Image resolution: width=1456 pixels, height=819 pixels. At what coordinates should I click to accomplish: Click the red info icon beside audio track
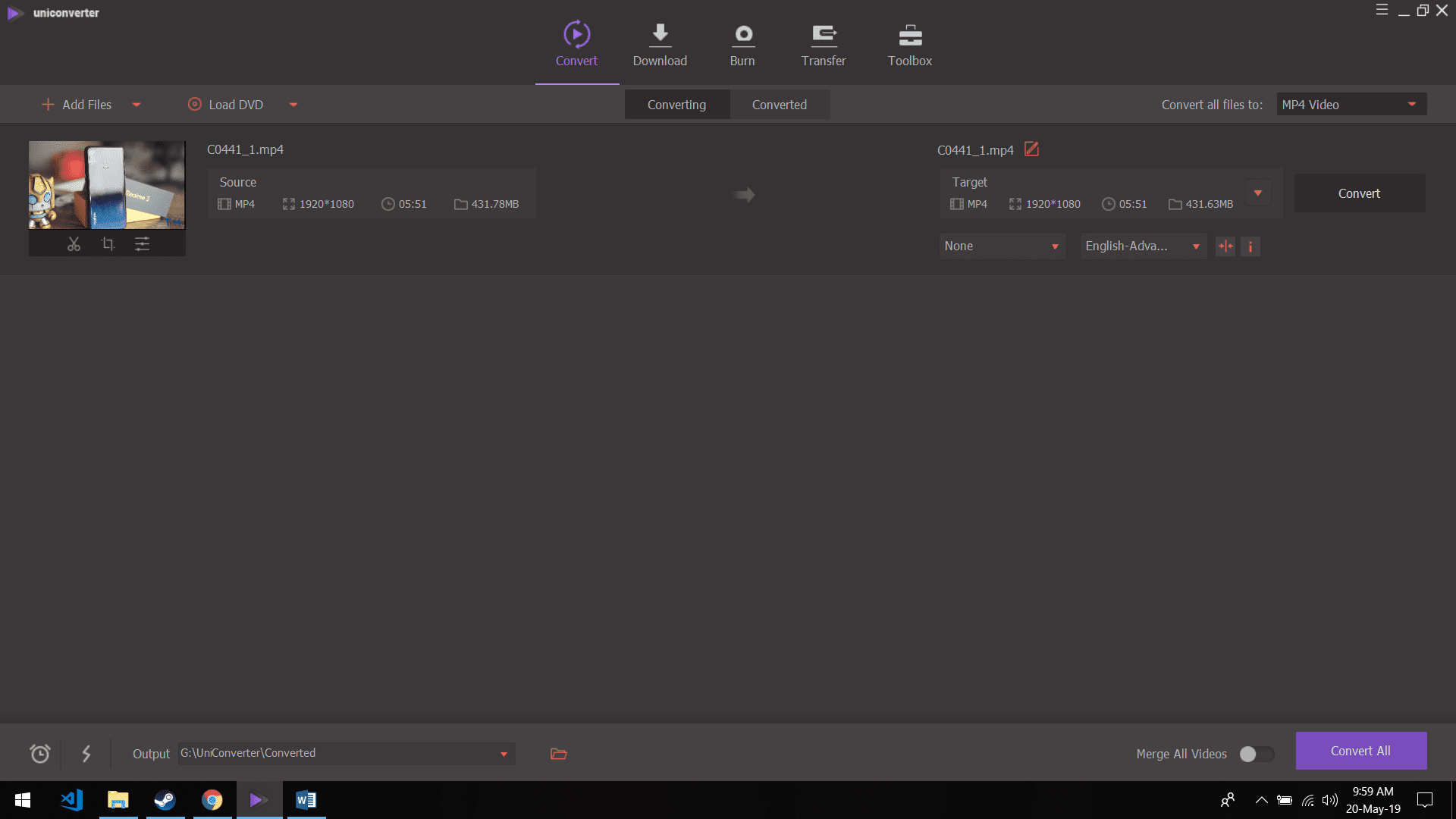[1250, 246]
